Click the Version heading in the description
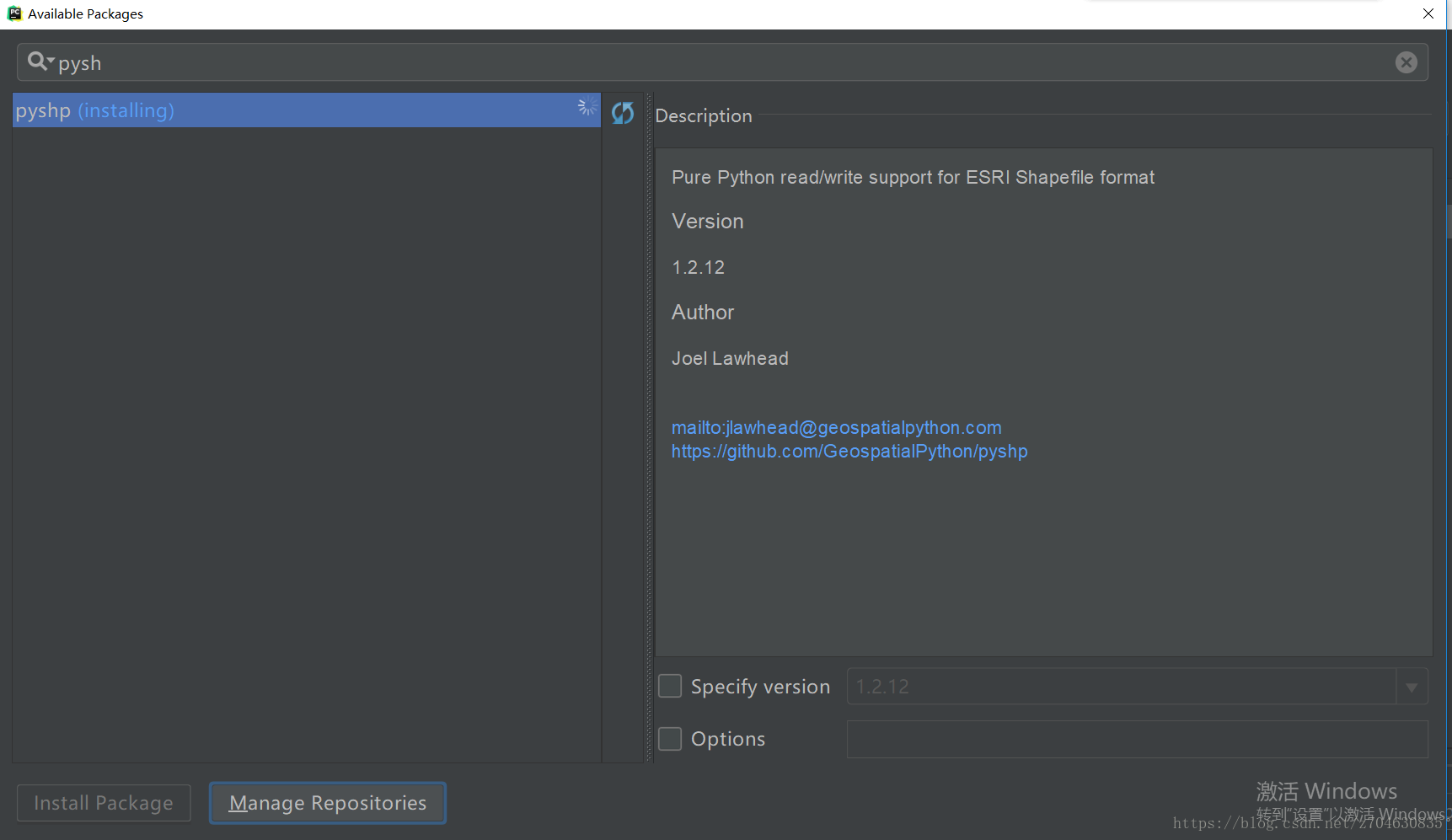This screenshot has width=1452, height=840. [x=708, y=222]
